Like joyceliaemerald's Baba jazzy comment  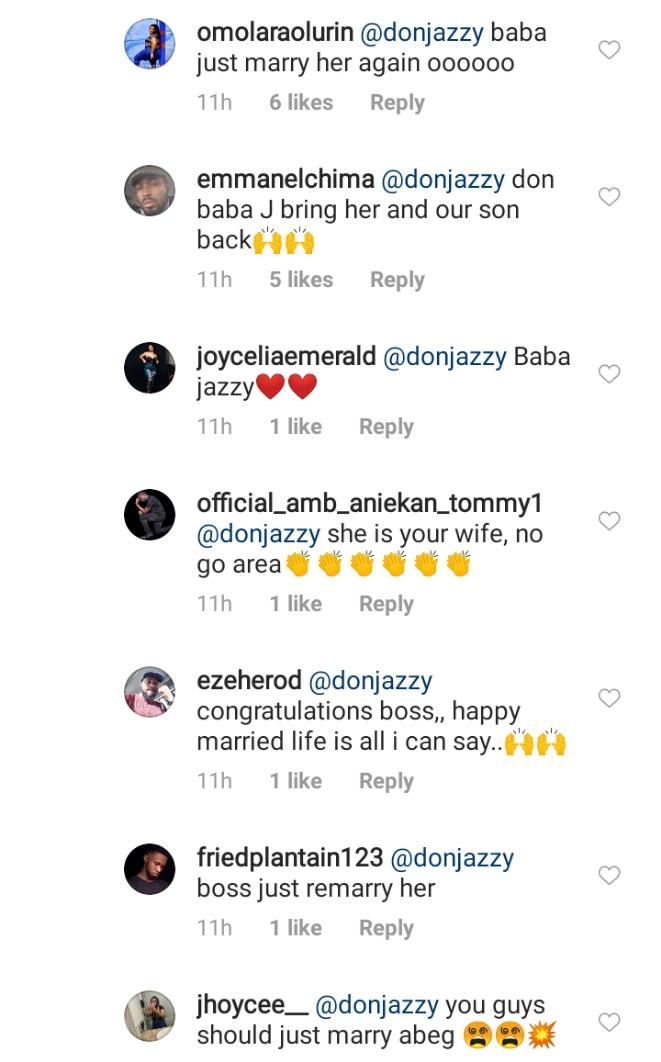[609, 374]
